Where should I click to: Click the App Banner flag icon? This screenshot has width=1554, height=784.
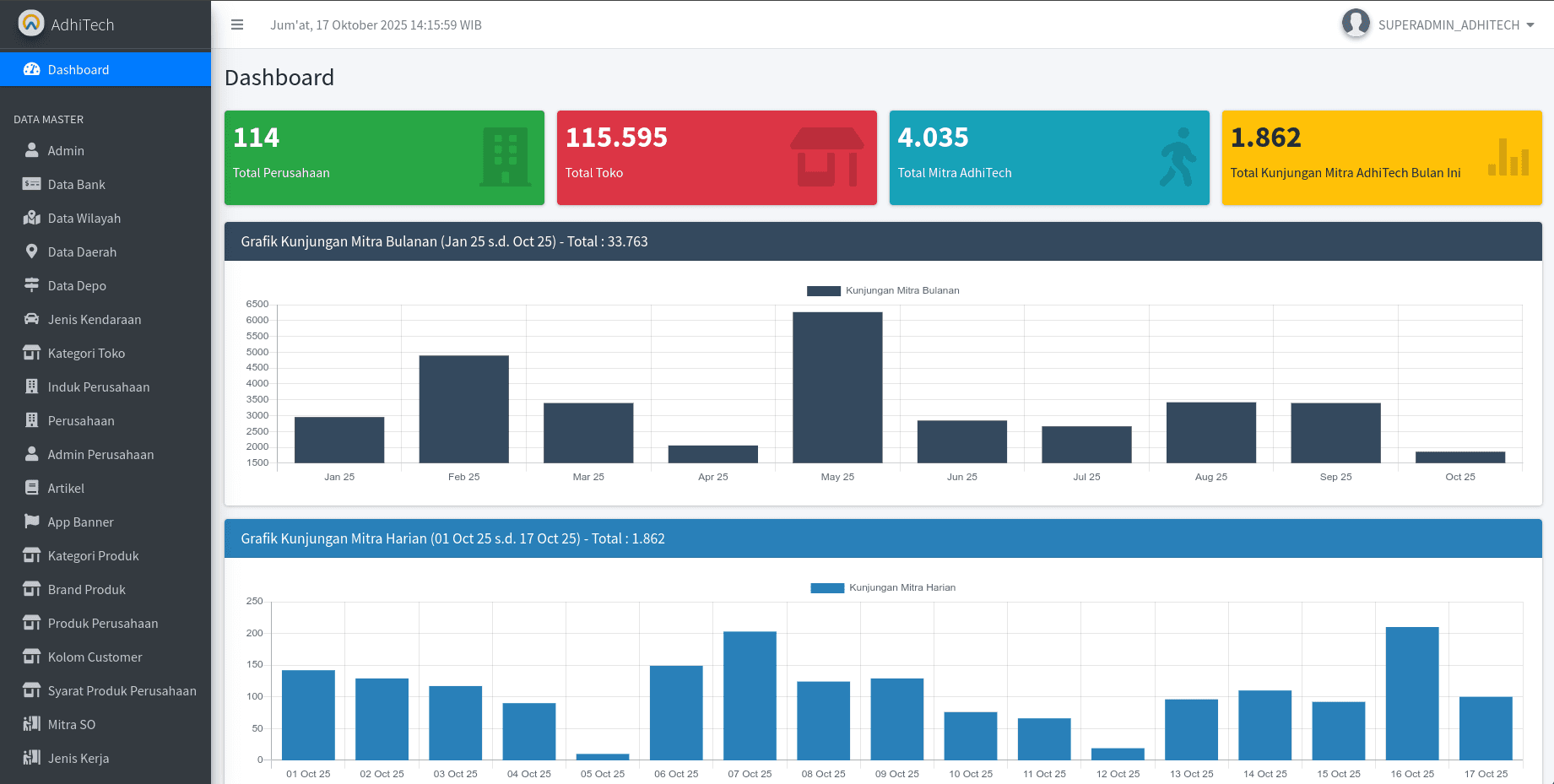[x=32, y=522]
